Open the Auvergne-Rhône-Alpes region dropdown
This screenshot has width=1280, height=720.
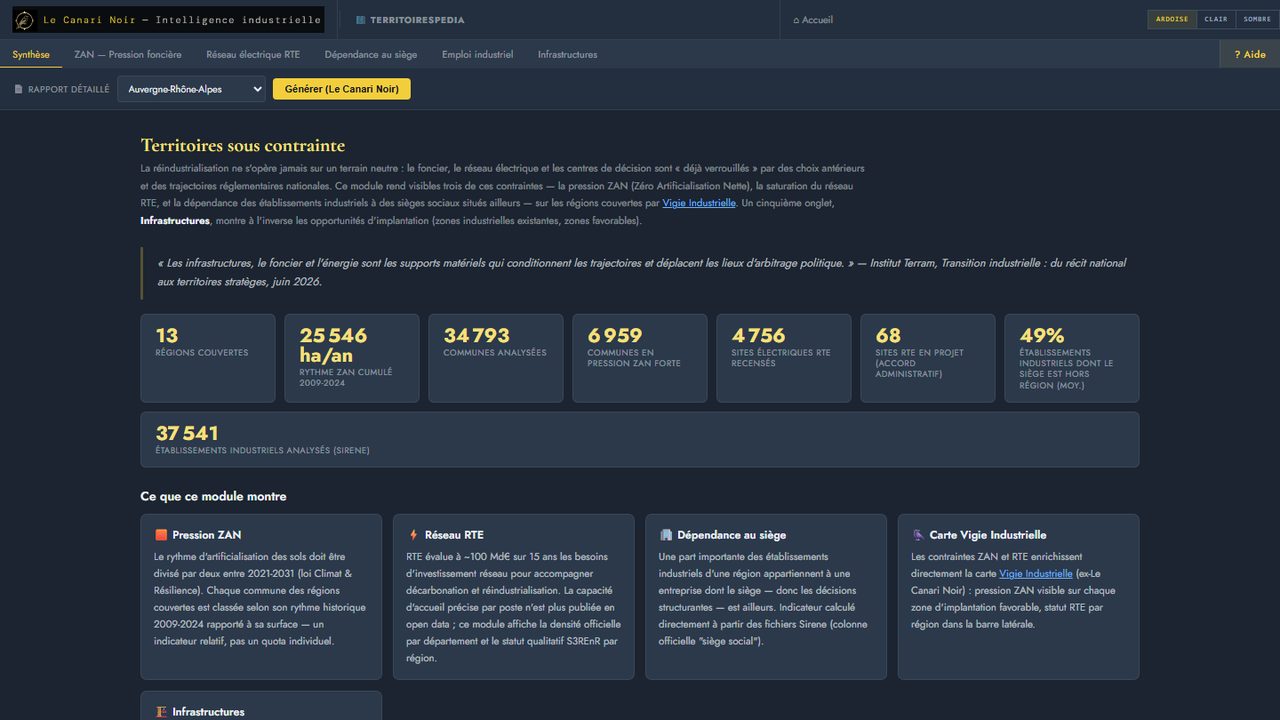point(191,89)
